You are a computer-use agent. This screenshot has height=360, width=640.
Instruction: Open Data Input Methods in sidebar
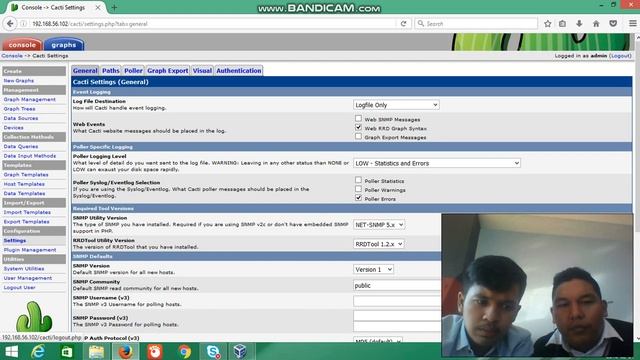(x=30, y=156)
